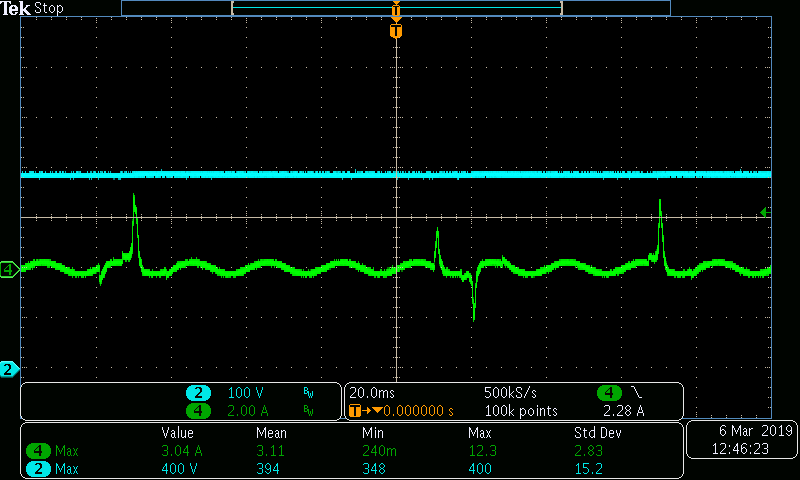Click channel 4 bandwidth limit Bw icon
Viewport: 800px width, 480px height.
308,411
